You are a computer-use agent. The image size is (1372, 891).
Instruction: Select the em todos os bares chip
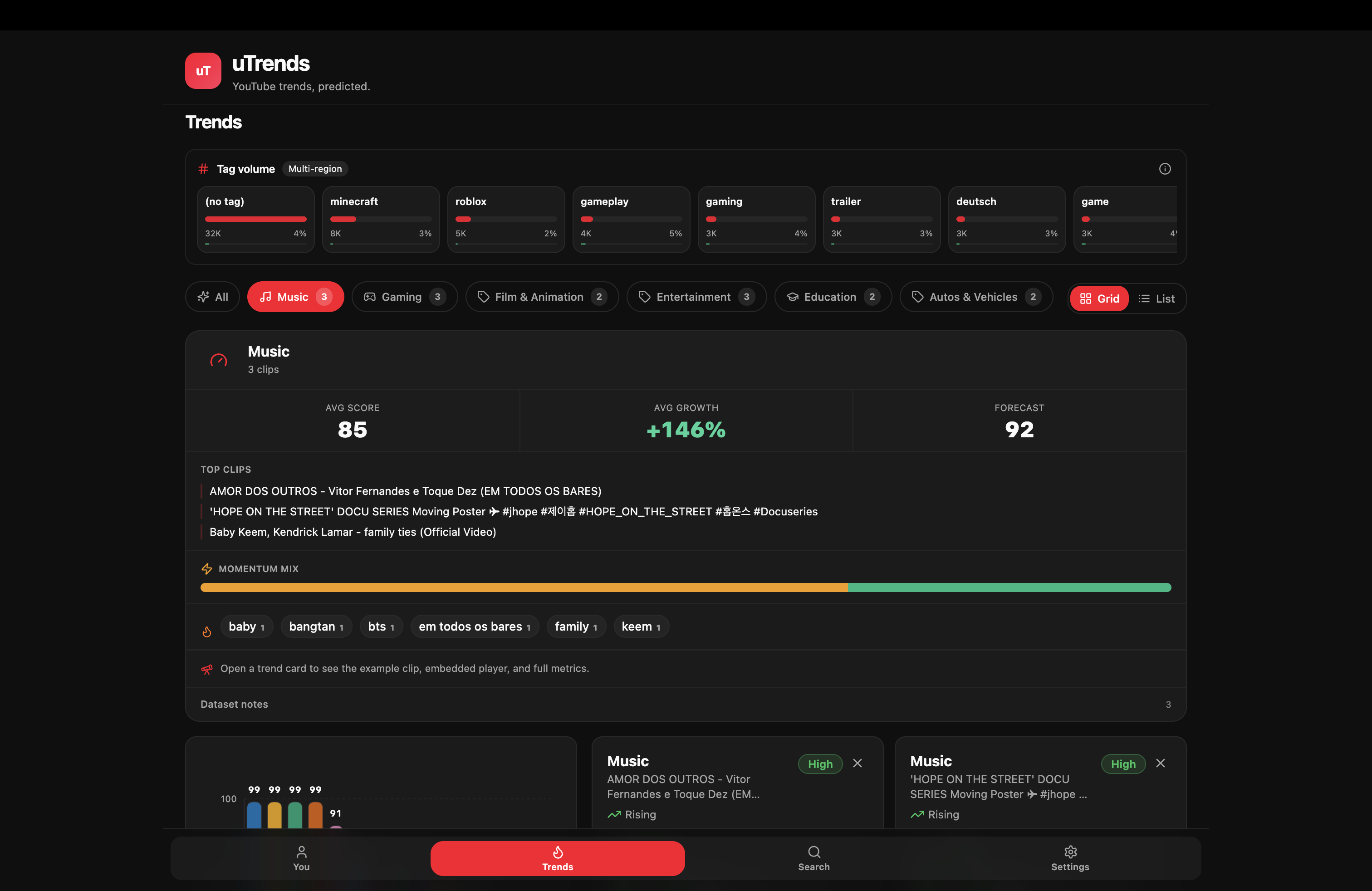point(475,627)
